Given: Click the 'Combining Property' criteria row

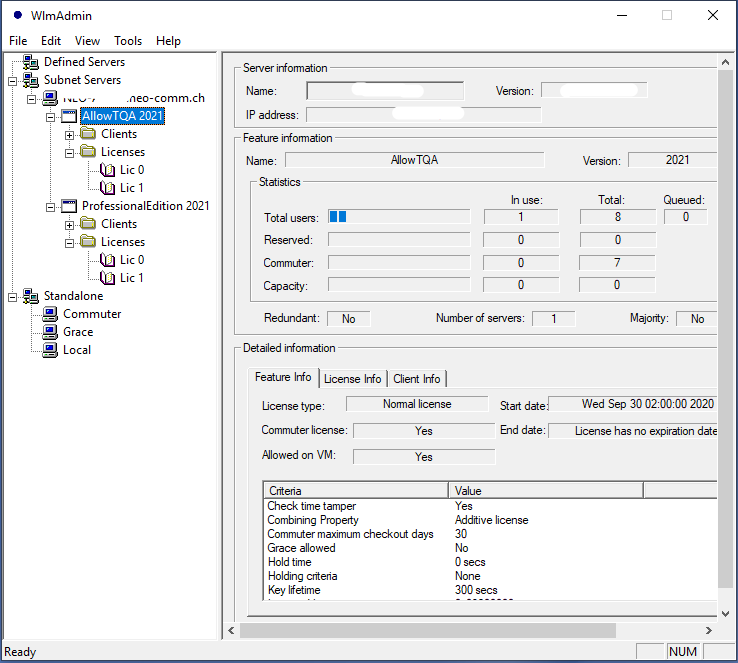Looking at the screenshot, I should 489,520.
